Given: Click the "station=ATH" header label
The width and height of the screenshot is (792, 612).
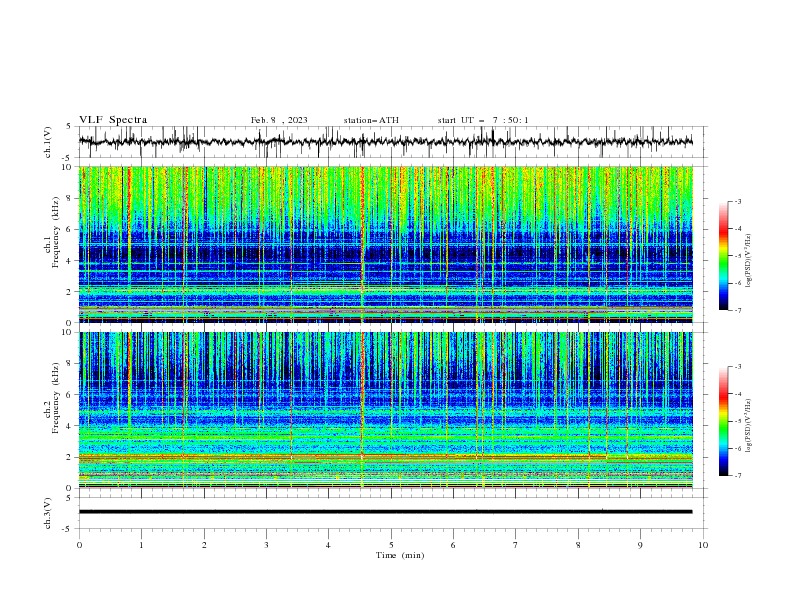Looking at the screenshot, I should 371,120.
